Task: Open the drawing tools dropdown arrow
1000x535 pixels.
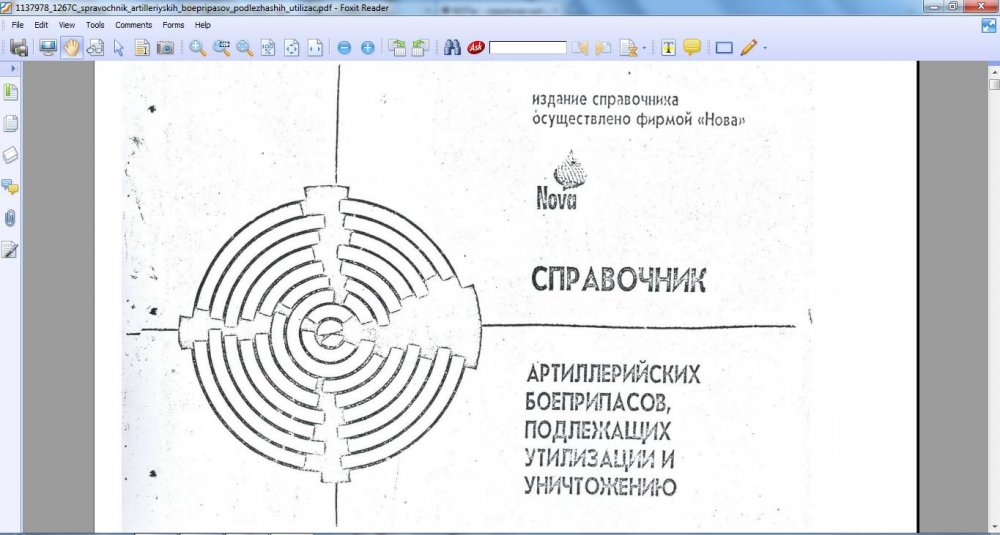Action: (765, 48)
